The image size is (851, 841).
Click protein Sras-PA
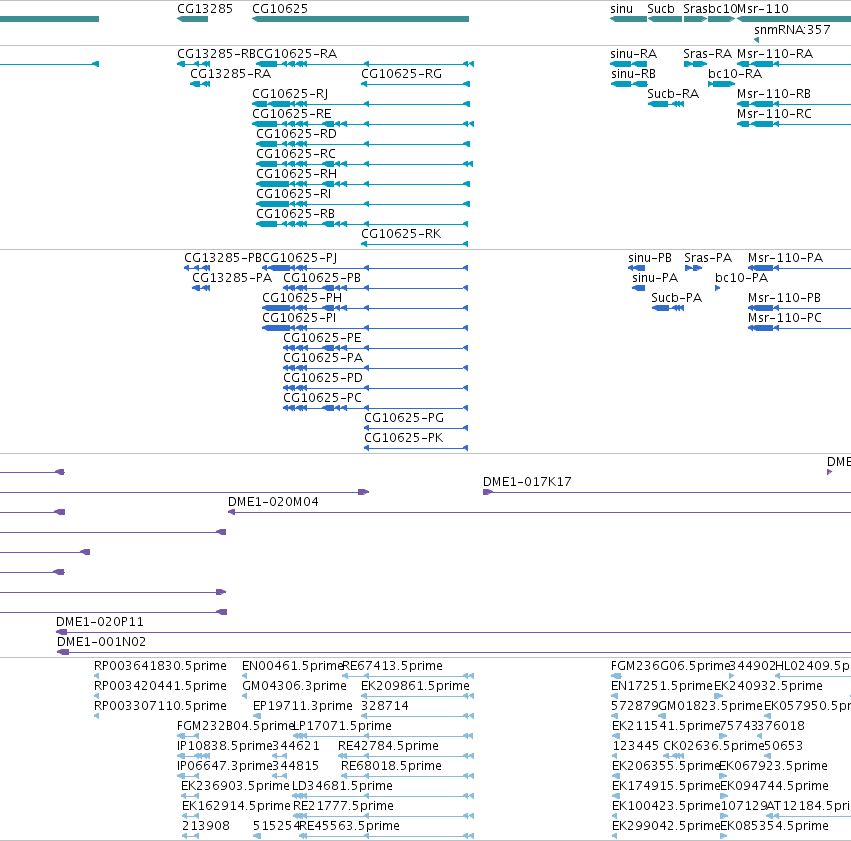708,258
